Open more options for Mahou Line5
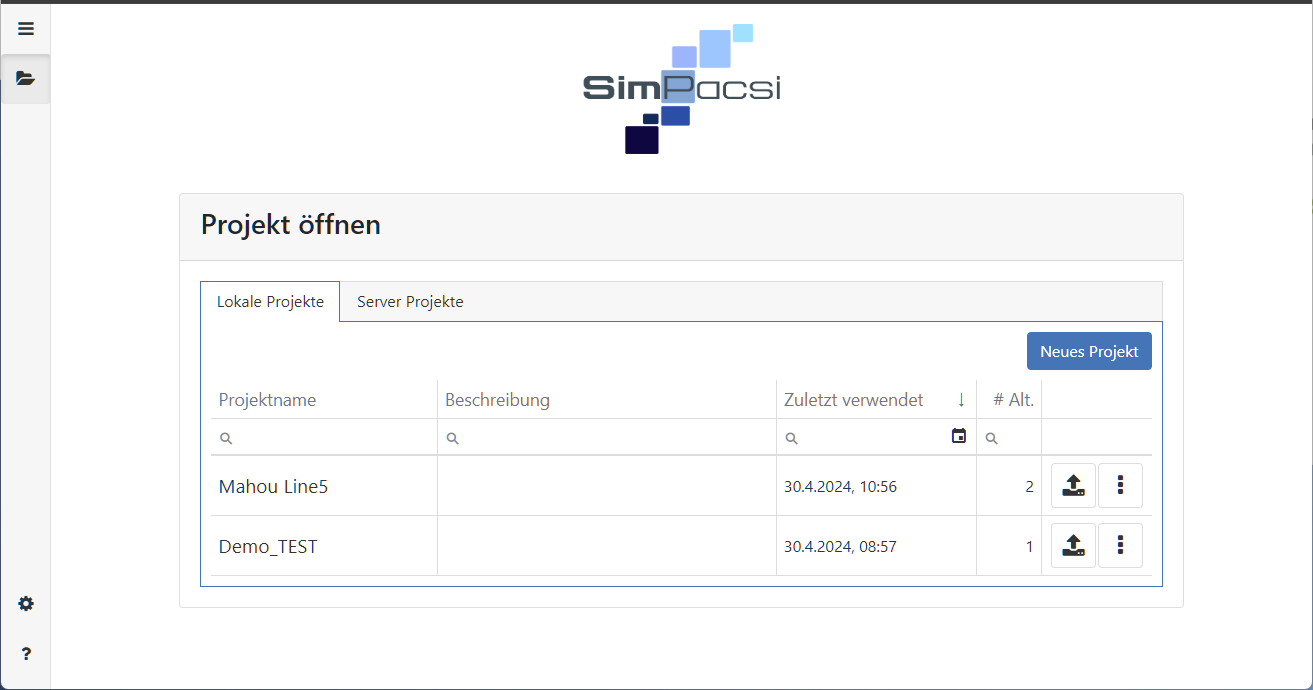 (x=1120, y=486)
